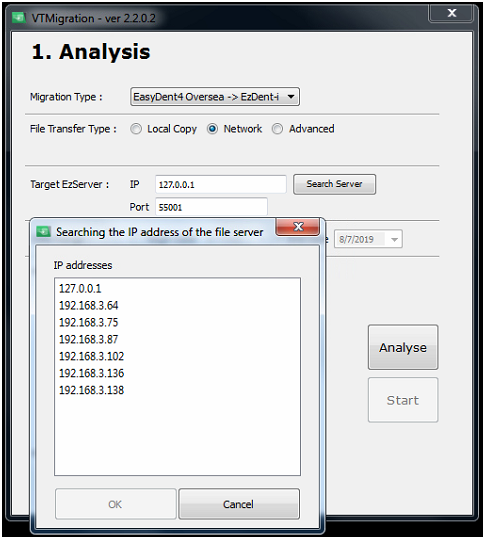Choose 192.168.3.102 from the list

pyautogui.click(x=91, y=356)
